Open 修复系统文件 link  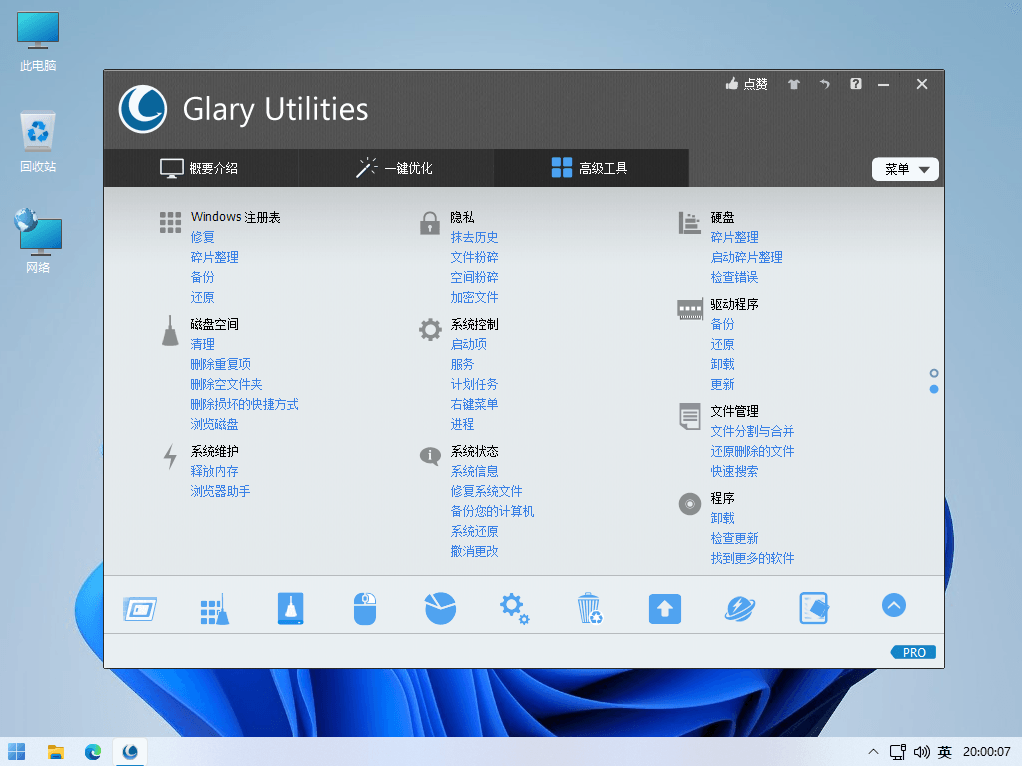point(486,492)
